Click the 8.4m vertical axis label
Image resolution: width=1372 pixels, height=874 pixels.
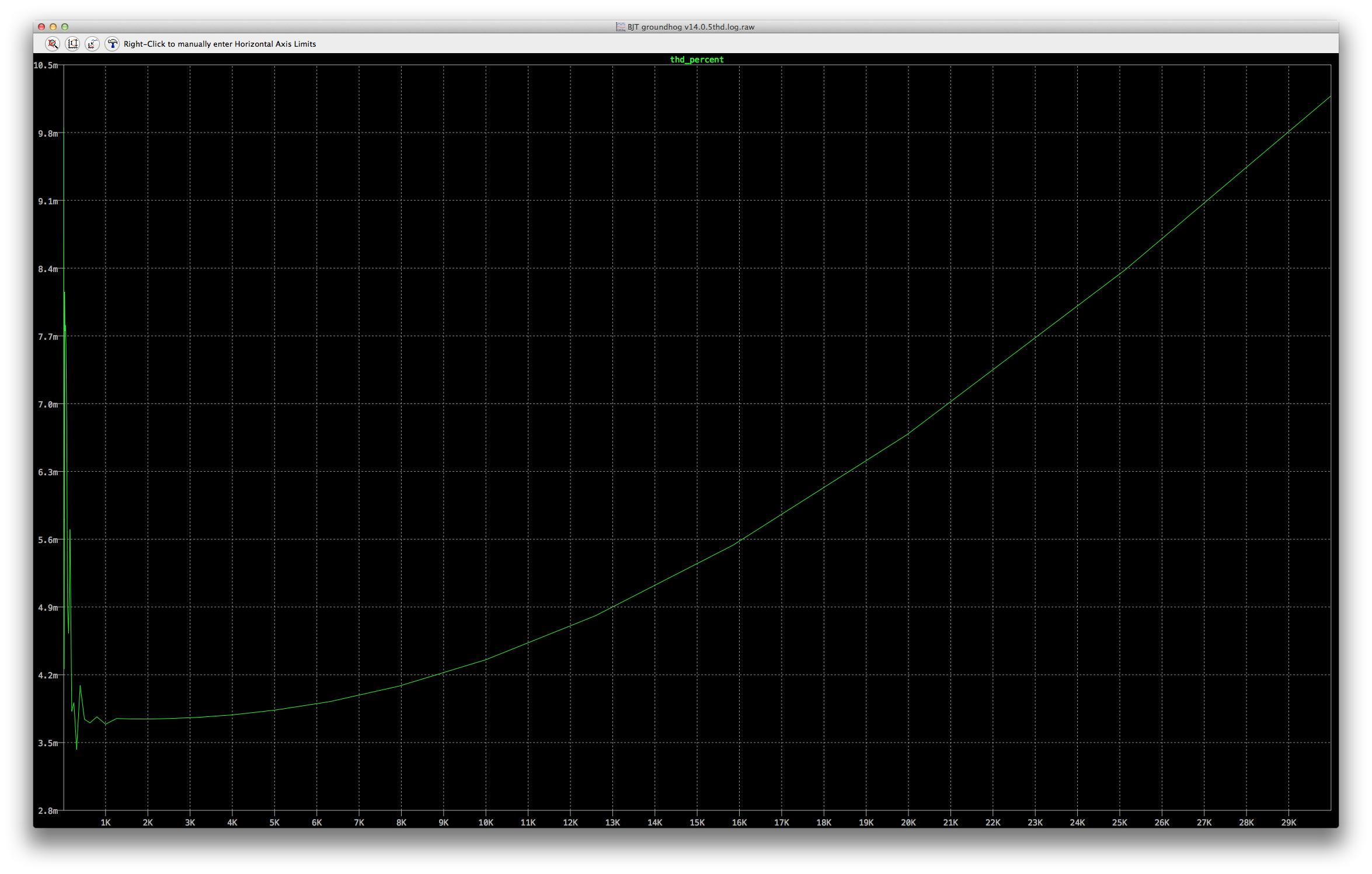[x=48, y=269]
